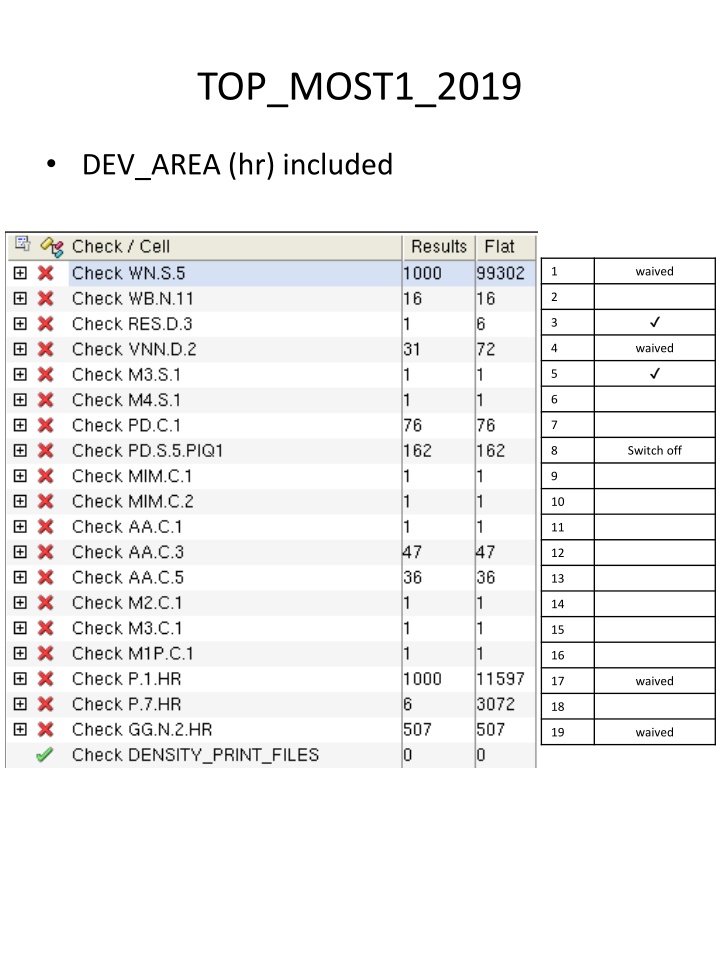Click red X icon of Check AA.C.5

45,577
